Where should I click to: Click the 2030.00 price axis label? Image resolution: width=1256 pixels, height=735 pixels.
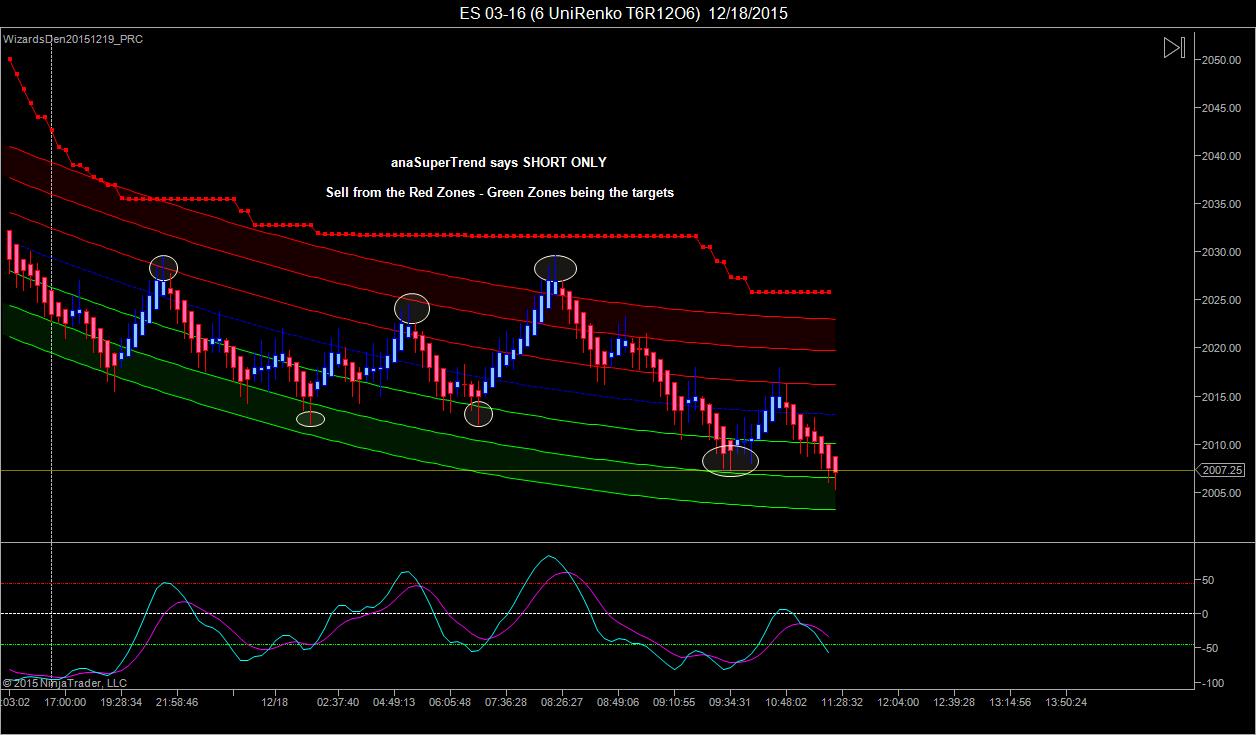coord(1221,252)
